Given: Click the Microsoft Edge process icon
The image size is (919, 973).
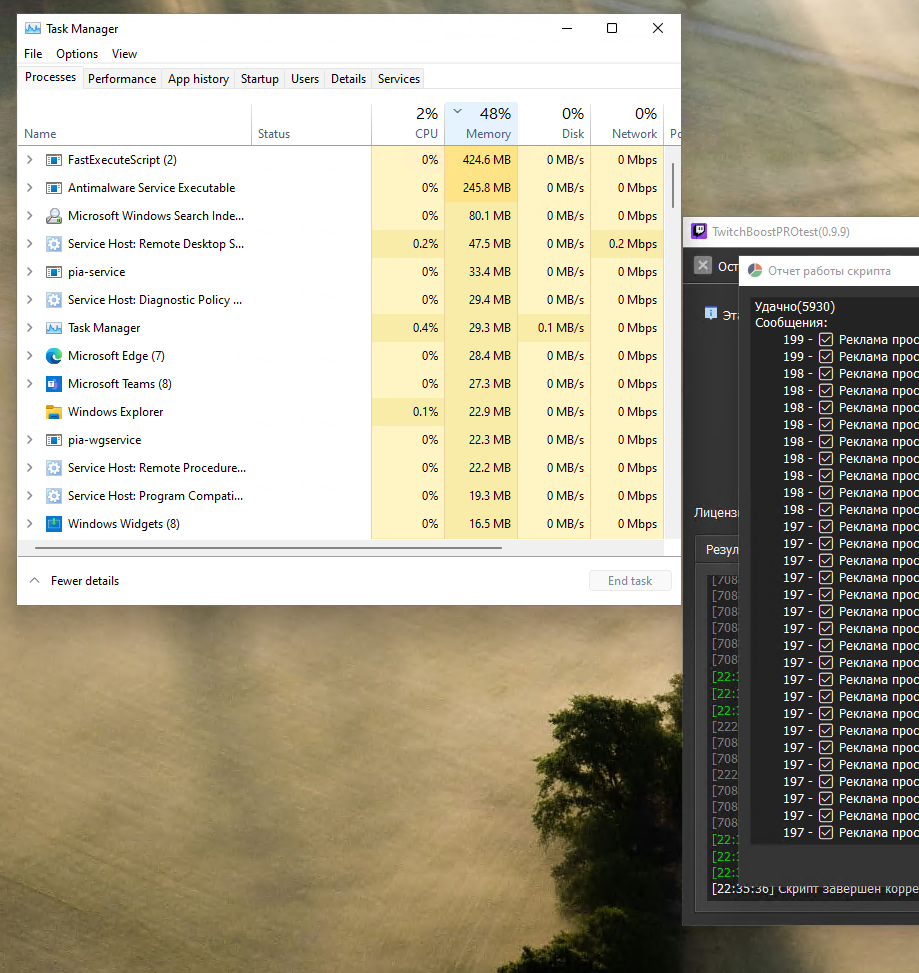Looking at the screenshot, I should click(x=54, y=356).
